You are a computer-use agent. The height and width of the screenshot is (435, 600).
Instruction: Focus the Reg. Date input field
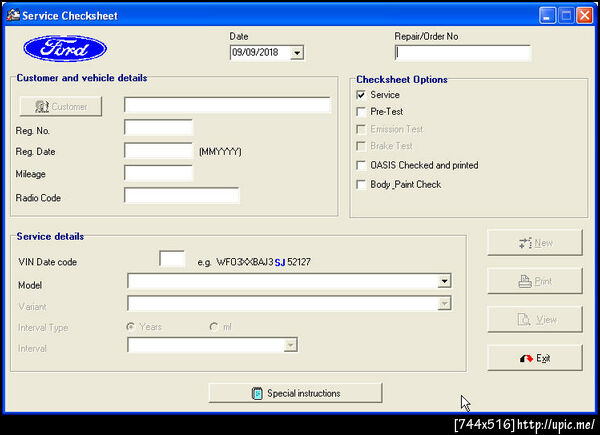coord(158,150)
